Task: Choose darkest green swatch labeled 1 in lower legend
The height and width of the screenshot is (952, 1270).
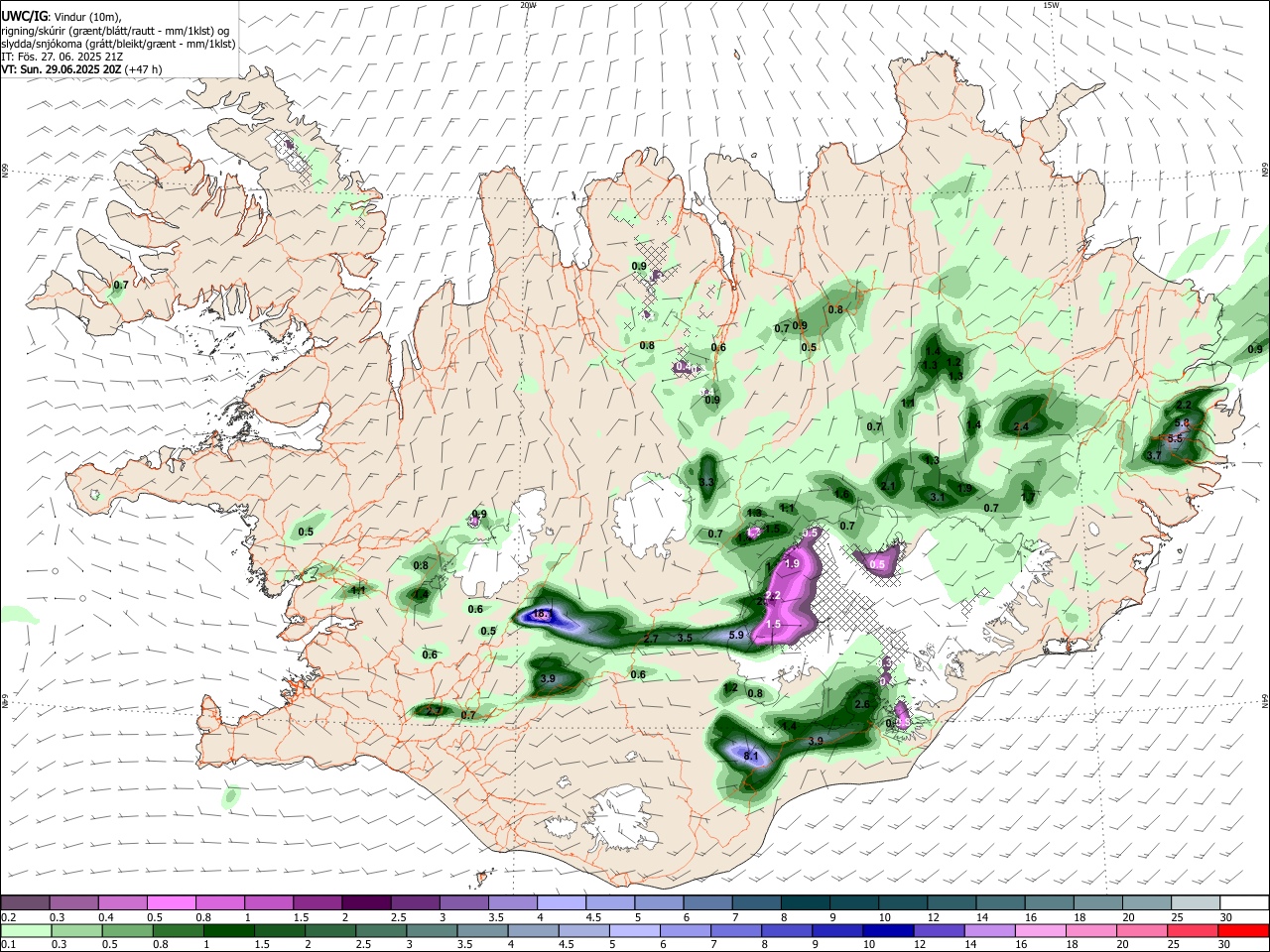Action: click(x=229, y=930)
